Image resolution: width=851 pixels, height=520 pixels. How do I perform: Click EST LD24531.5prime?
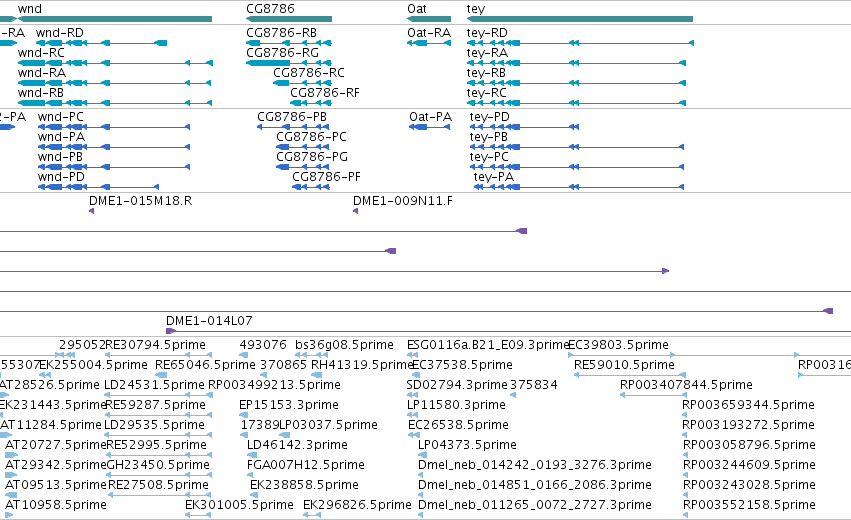(x=154, y=385)
